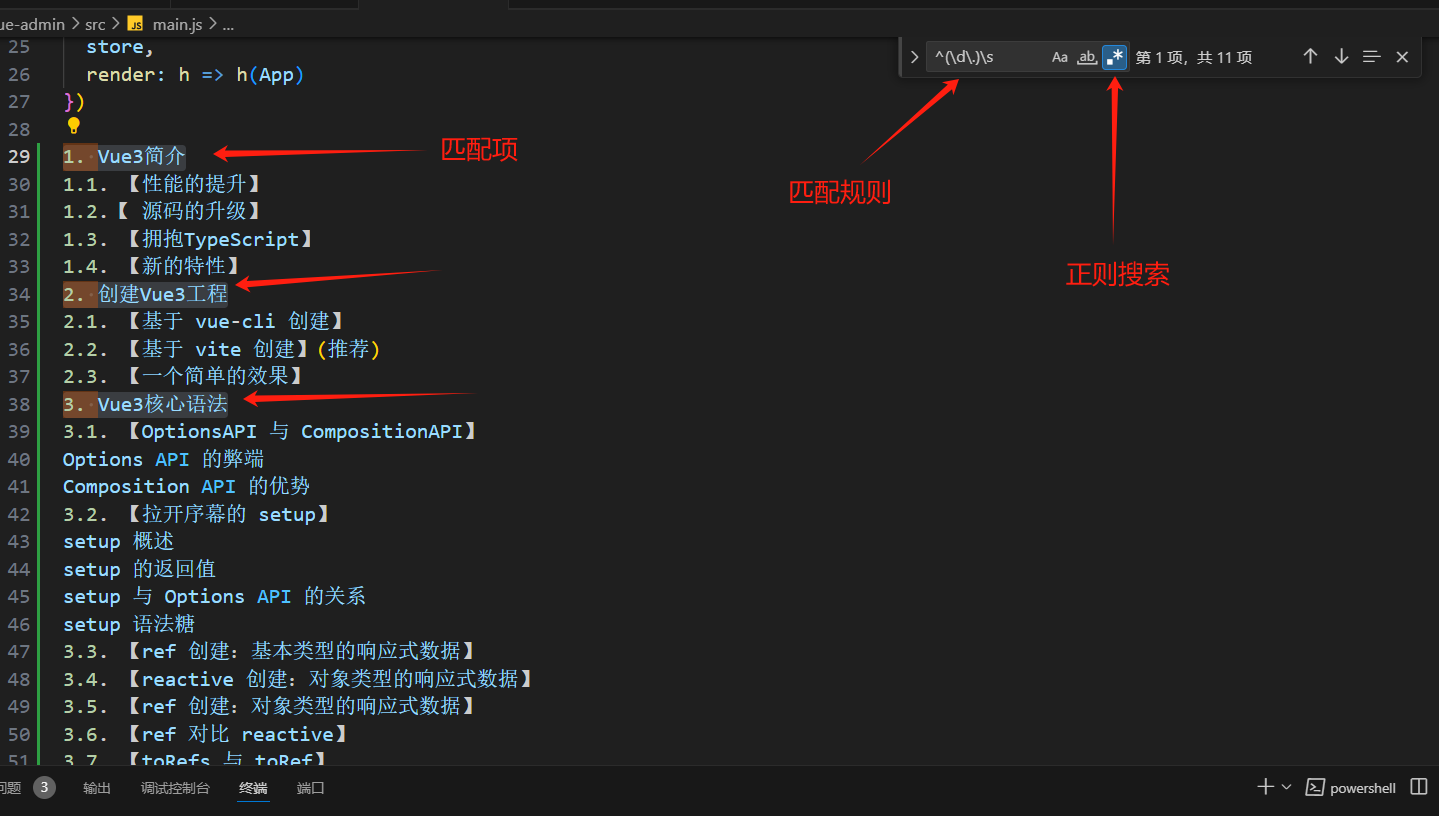The width and height of the screenshot is (1439, 816).
Task: Click '3.4. 【reactive 创建：对象类型的响应式数据】'
Action: tap(298, 679)
